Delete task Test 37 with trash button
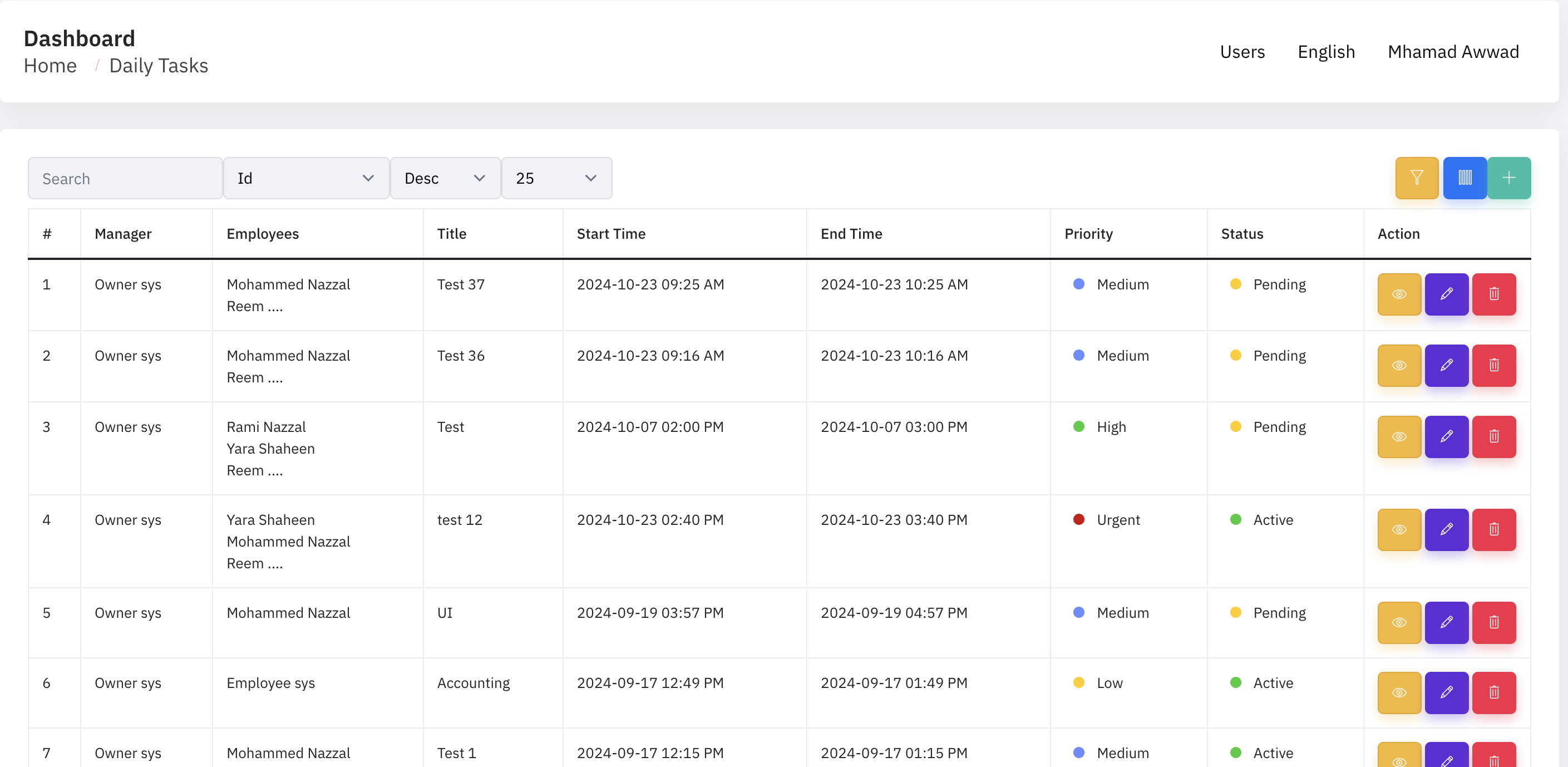Image resolution: width=1568 pixels, height=767 pixels. click(1494, 294)
